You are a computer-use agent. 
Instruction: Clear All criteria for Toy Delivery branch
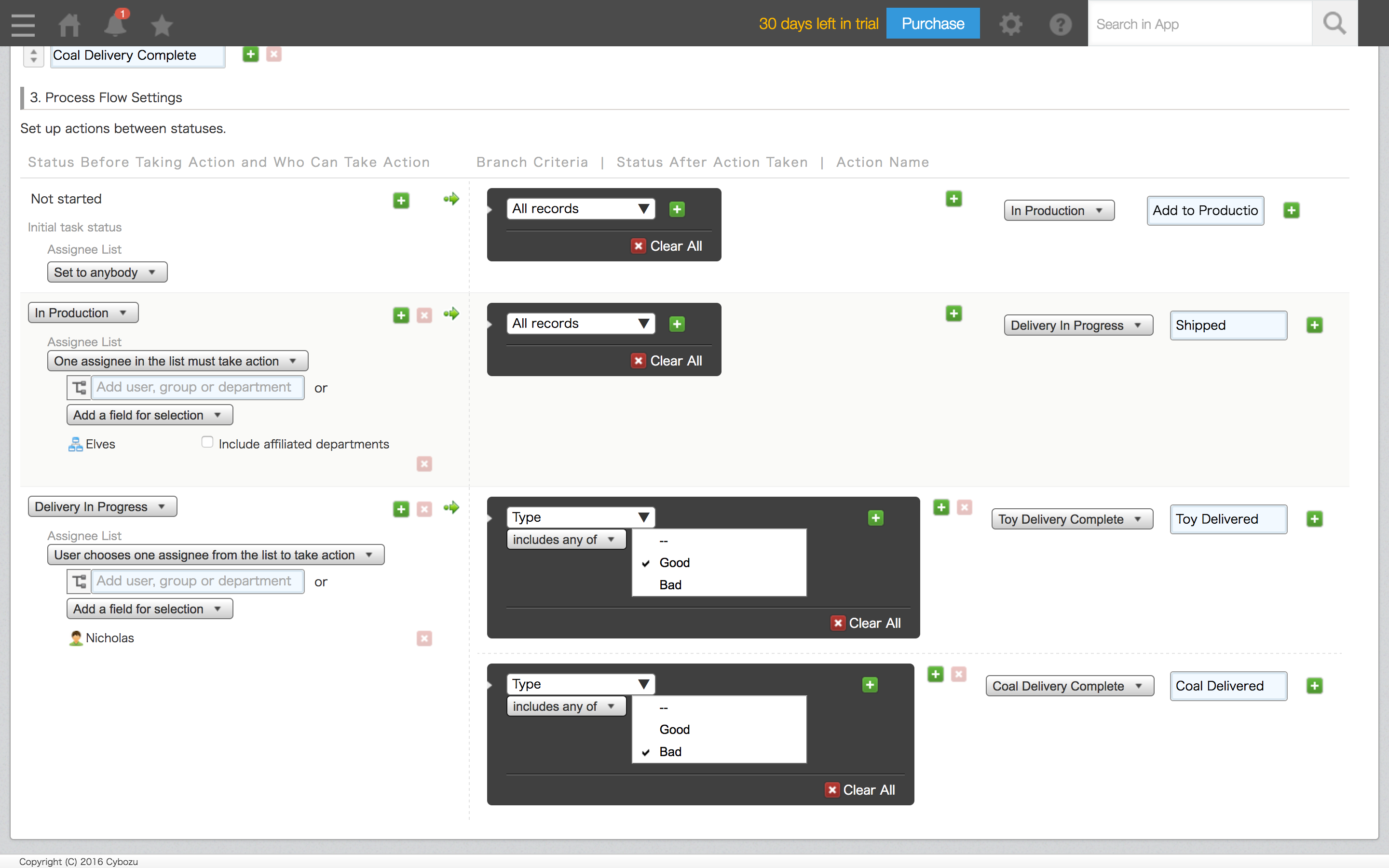pos(866,624)
